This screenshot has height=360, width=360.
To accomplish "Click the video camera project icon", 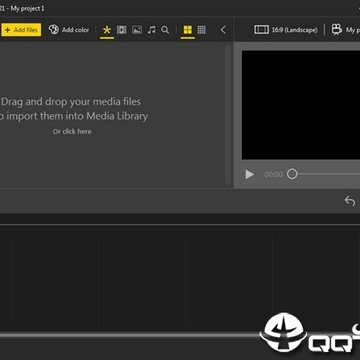I will tap(337, 30).
